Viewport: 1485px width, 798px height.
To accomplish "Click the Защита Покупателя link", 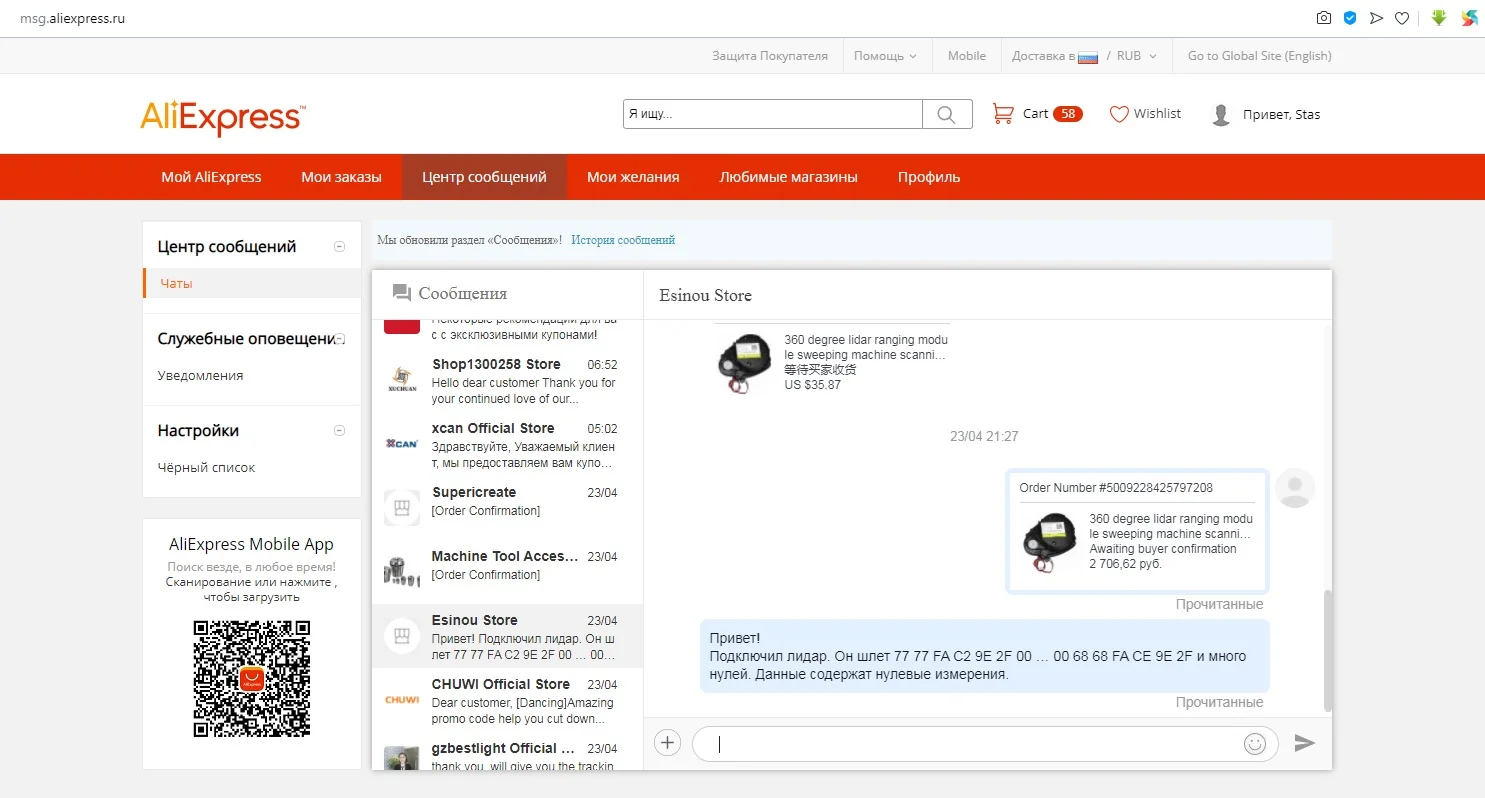I will point(770,56).
